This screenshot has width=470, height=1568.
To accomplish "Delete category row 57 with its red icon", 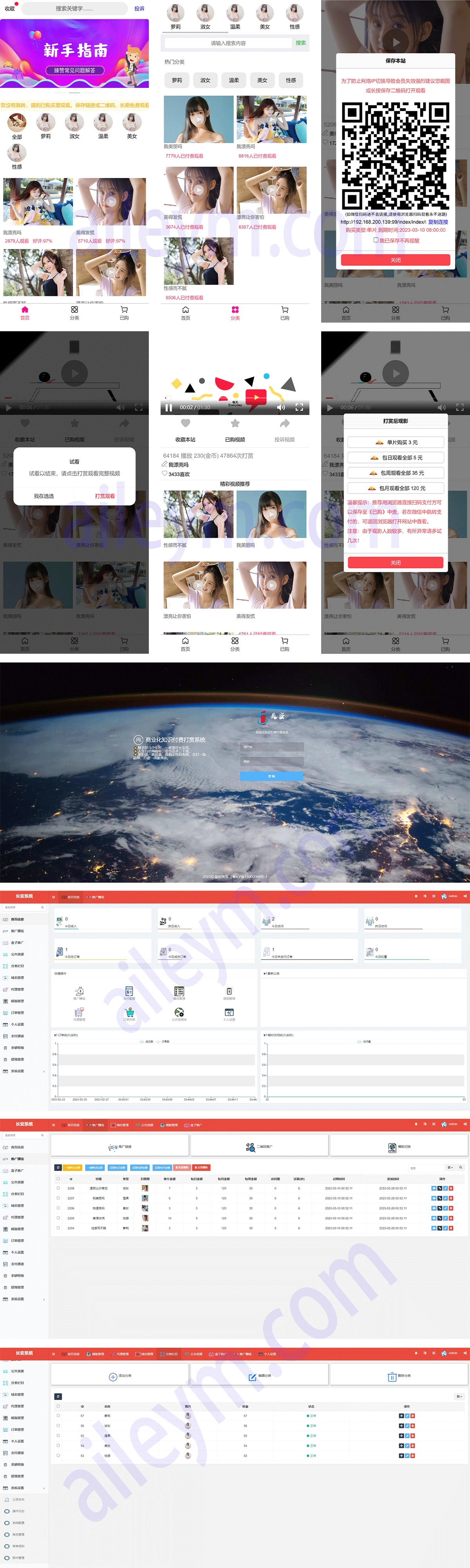I will (x=413, y=1416).
